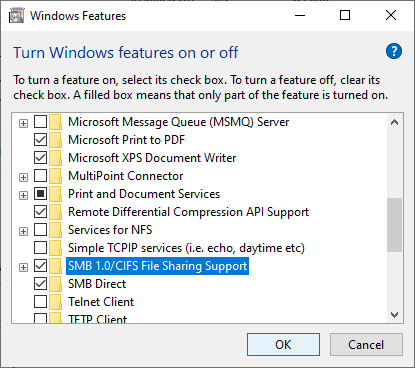Tick Simple TCPIP services checkbox
Image resolution: width=415 pixels, height=368 pixels.
tap(40, 248)
